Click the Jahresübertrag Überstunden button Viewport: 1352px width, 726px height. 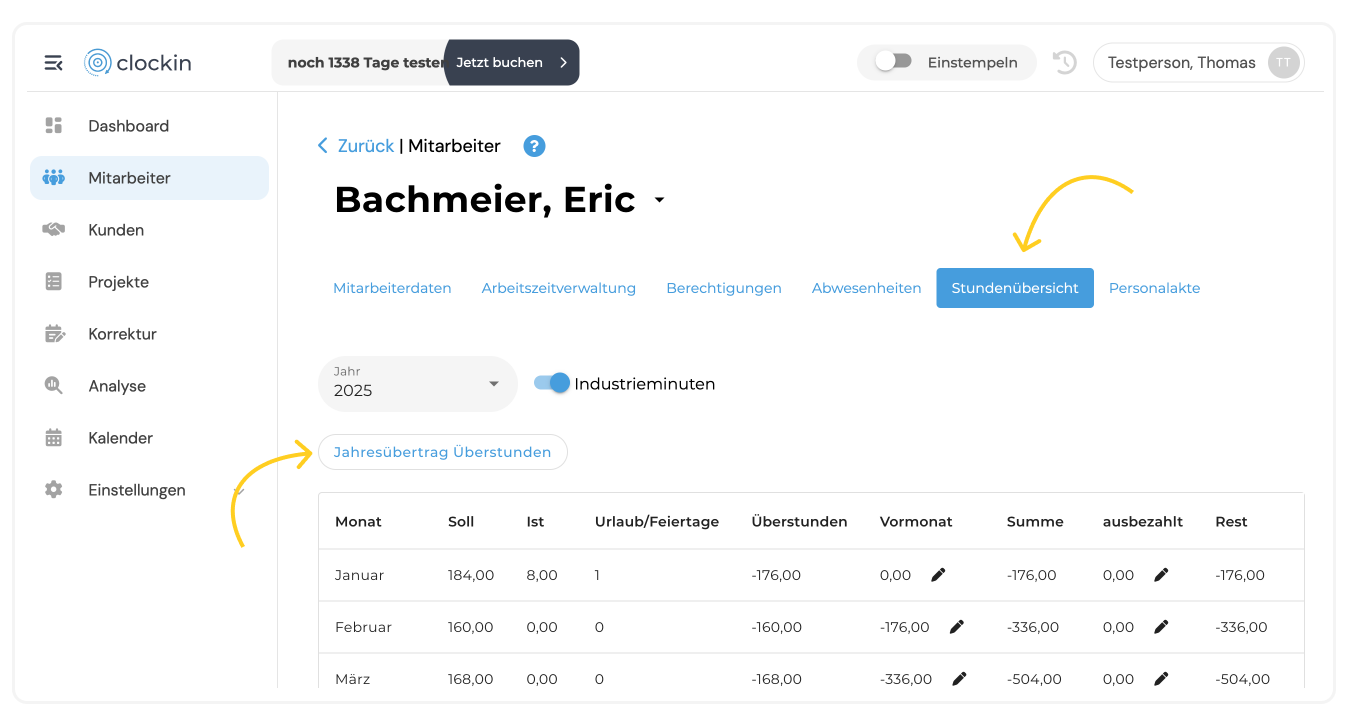[443, 452]
